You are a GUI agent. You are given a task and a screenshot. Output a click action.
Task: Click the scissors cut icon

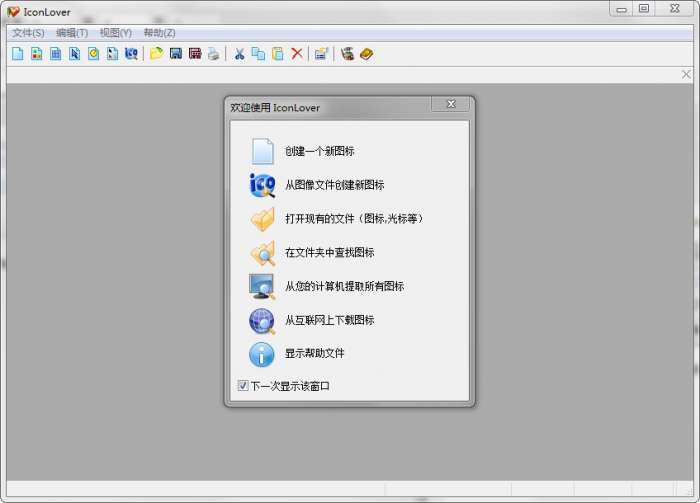[239, 54]
